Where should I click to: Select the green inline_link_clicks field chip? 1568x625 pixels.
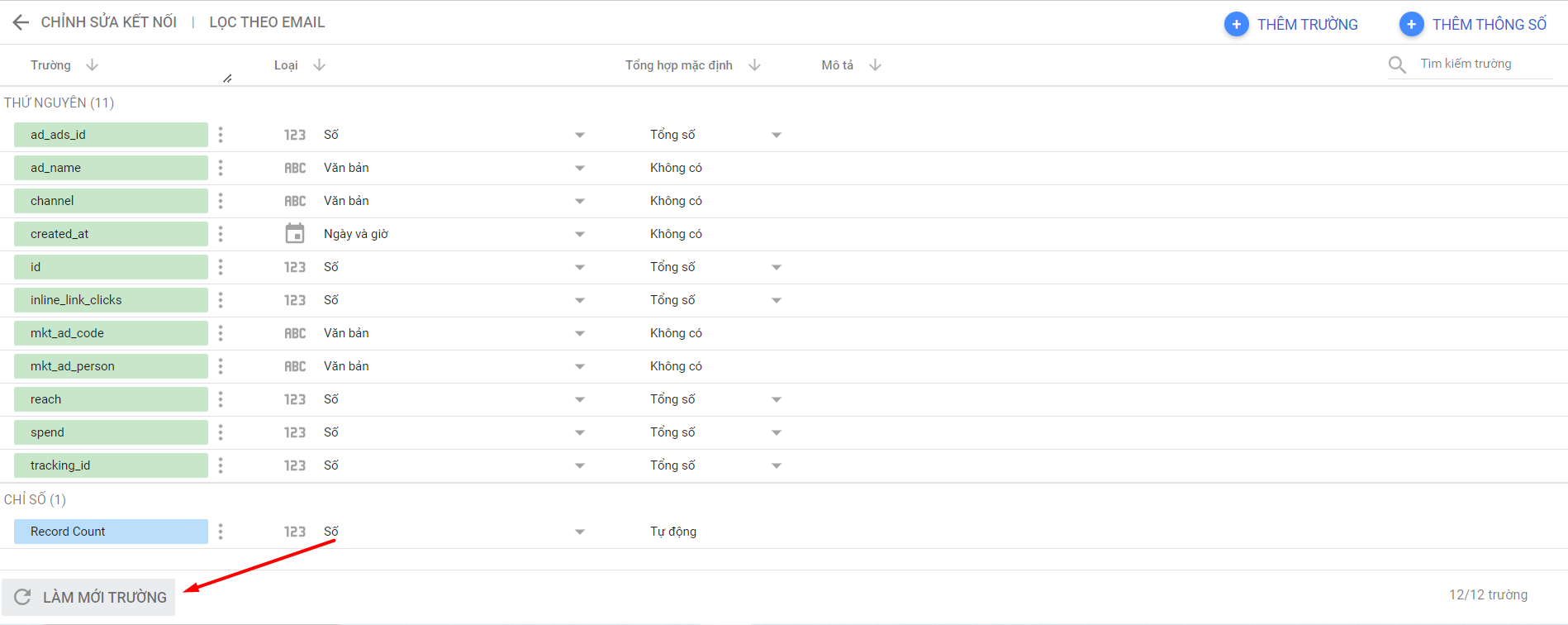pyautogui.click(x=111, y=300)
